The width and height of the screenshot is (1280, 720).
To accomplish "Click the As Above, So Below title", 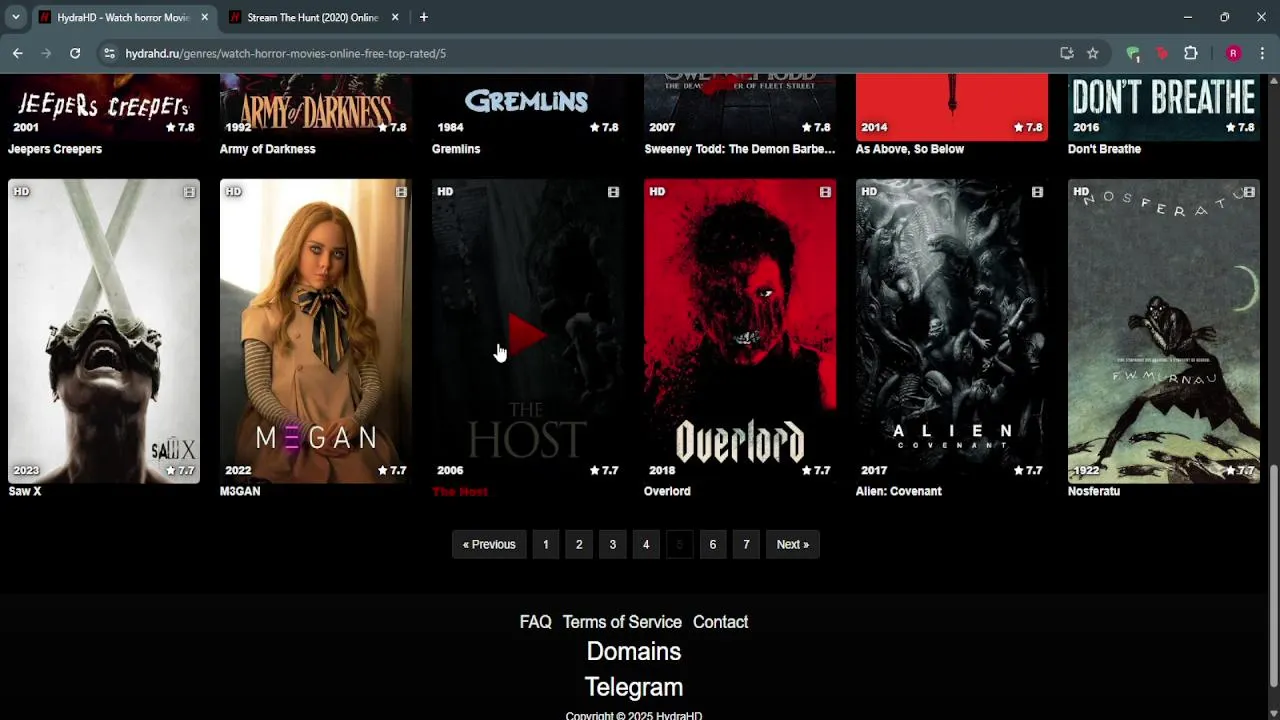I will coord(910,149).
